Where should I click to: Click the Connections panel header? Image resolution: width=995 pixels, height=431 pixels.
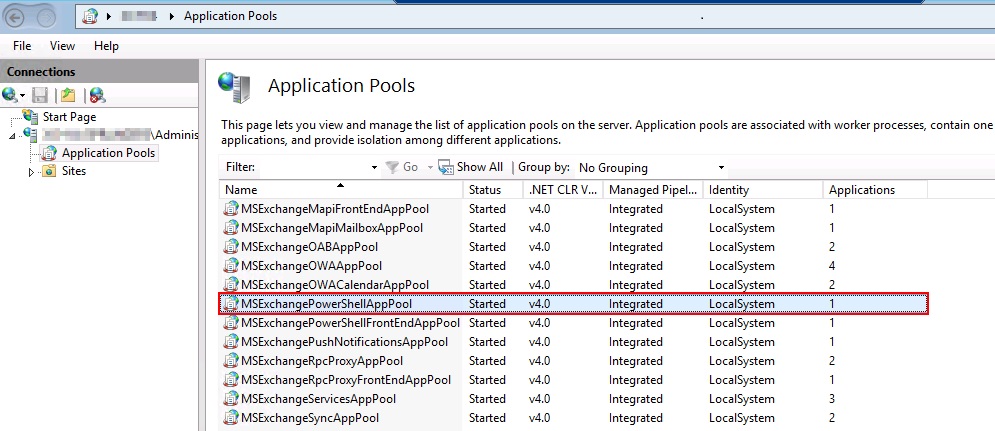[99, 72]
